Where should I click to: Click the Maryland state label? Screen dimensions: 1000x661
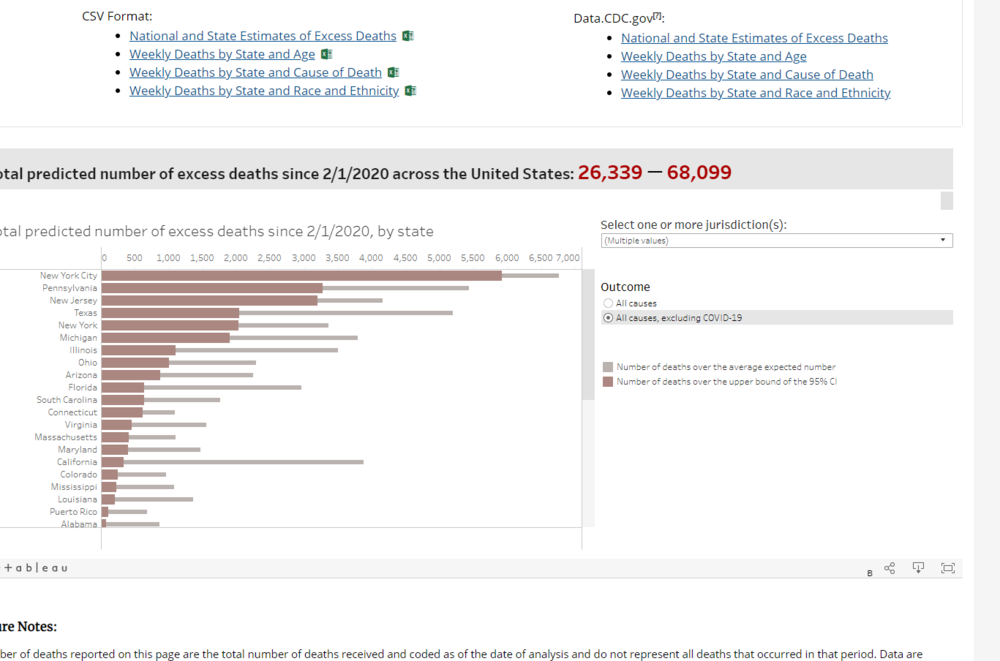point(78,450)
